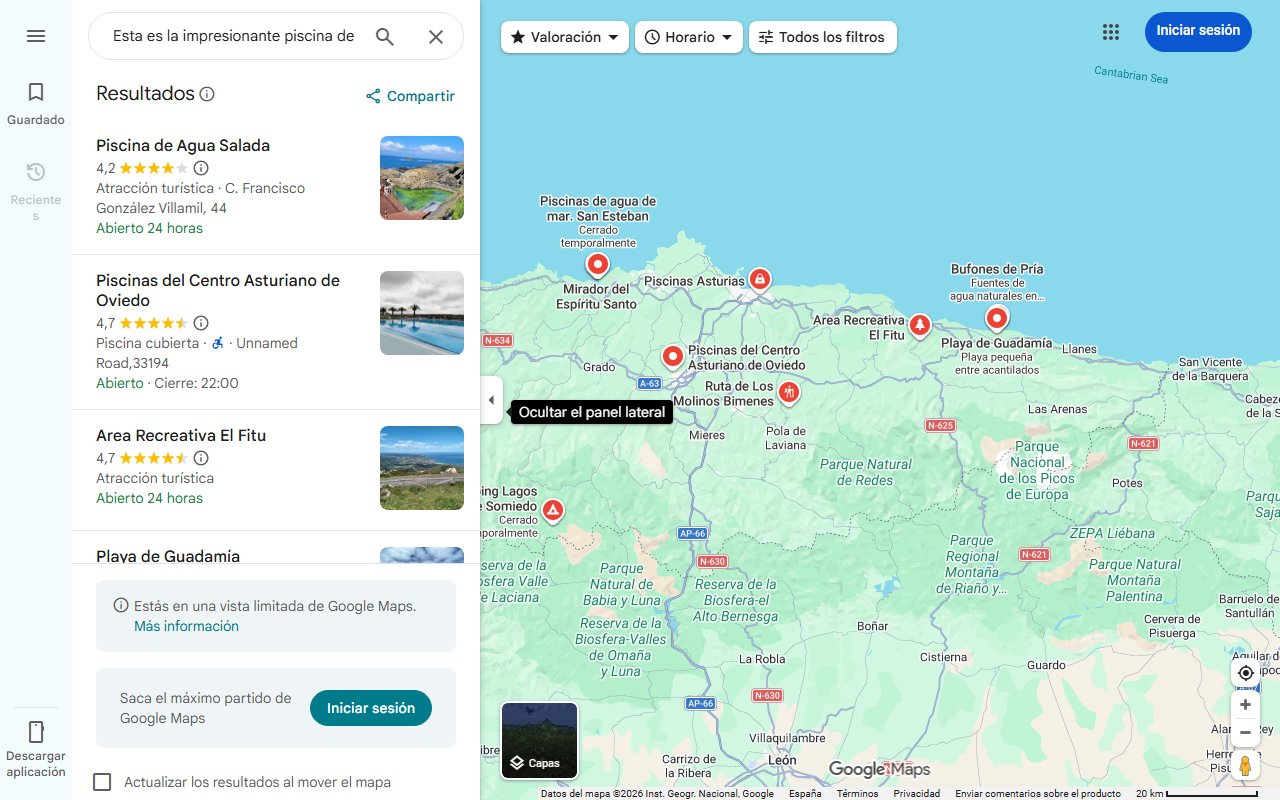Viewport: 1280px width, 800px height.
Task: Open the Piscina de Agua Salada result photo
Action: [421, 178]
